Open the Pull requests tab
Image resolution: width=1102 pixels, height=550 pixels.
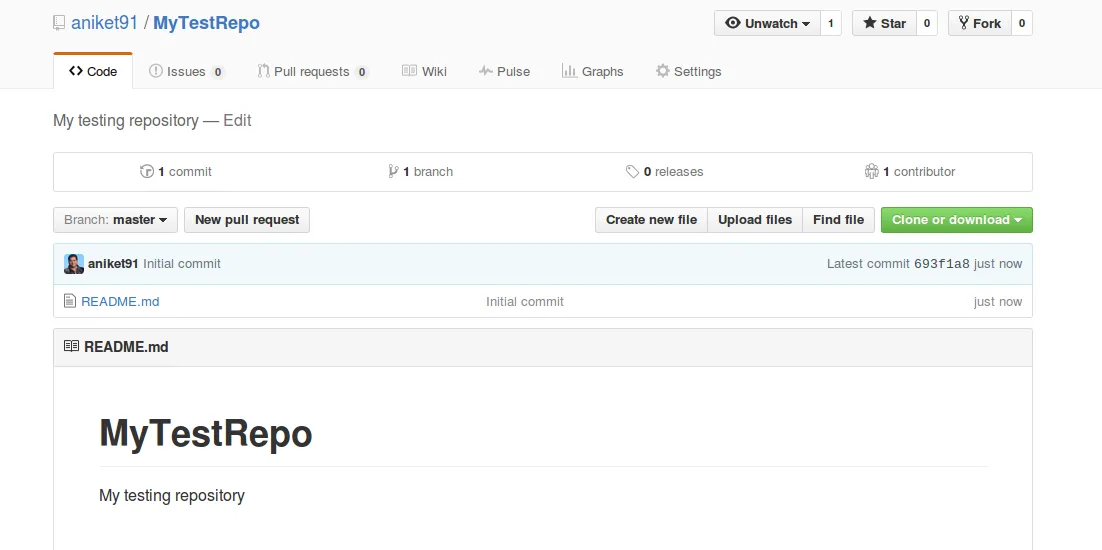click(x=313, y=71)
